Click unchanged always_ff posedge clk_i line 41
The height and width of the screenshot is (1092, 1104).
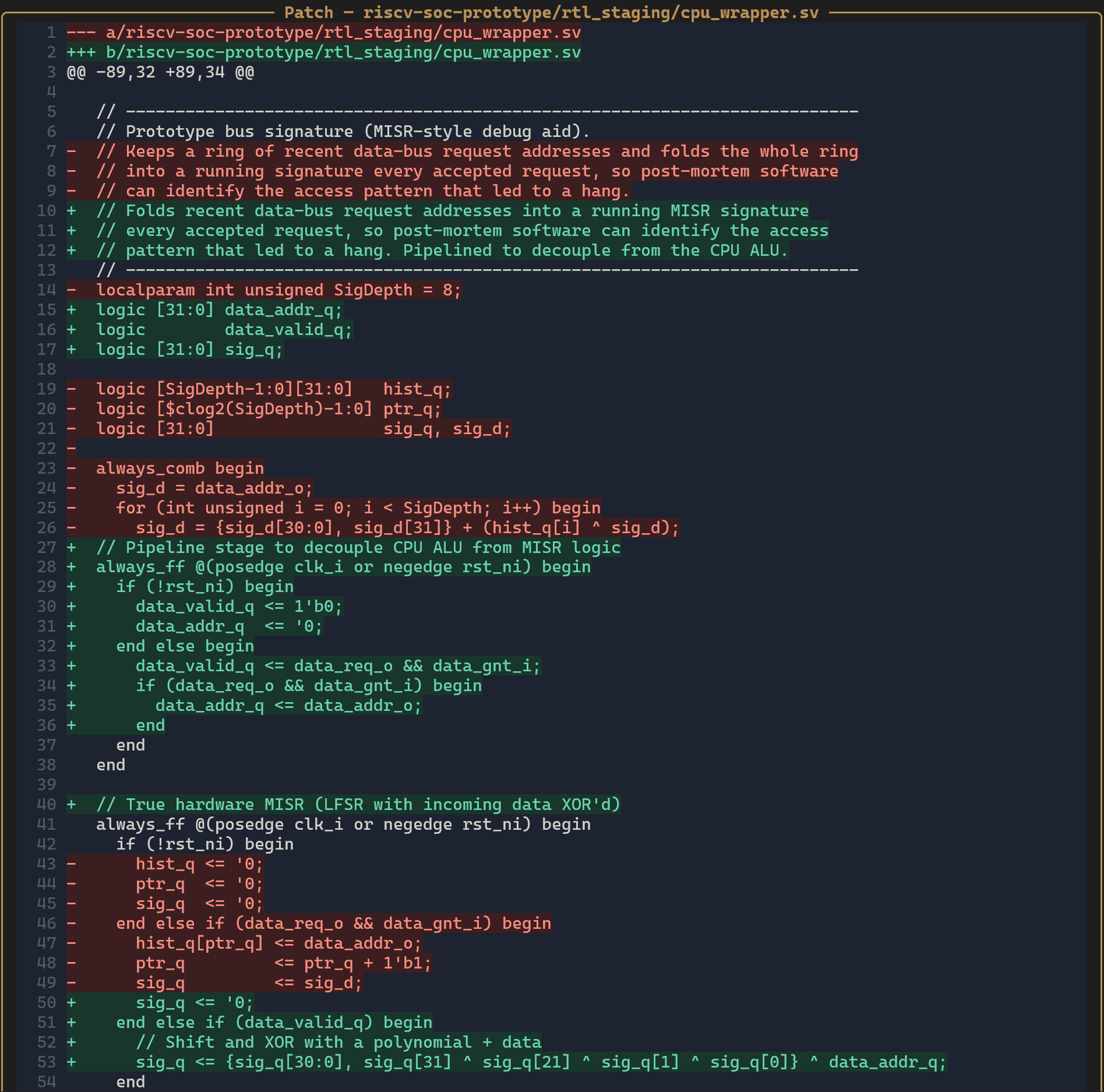(344, 825)
